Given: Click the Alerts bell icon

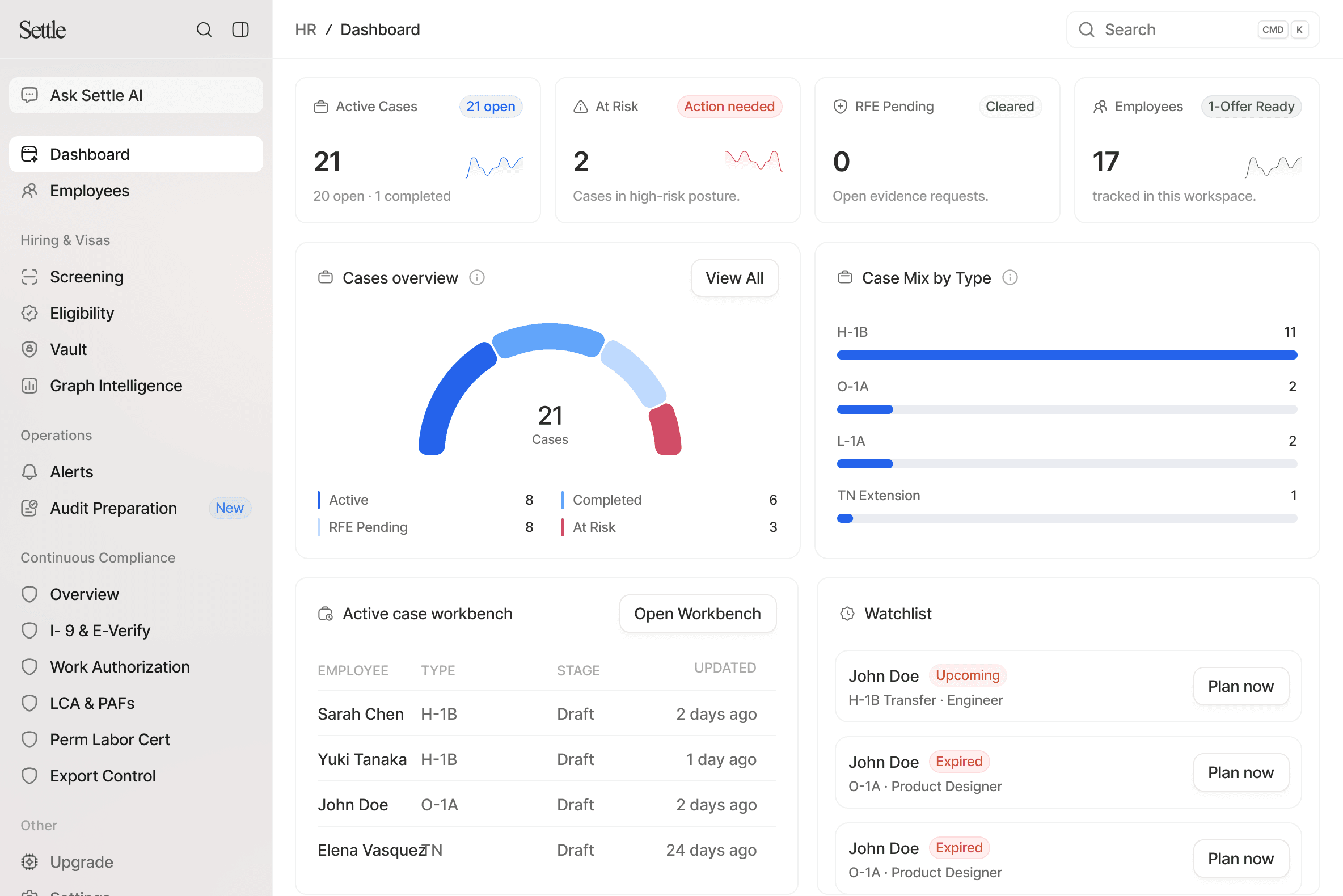Looking at the screenshot, I should point(29,472).
